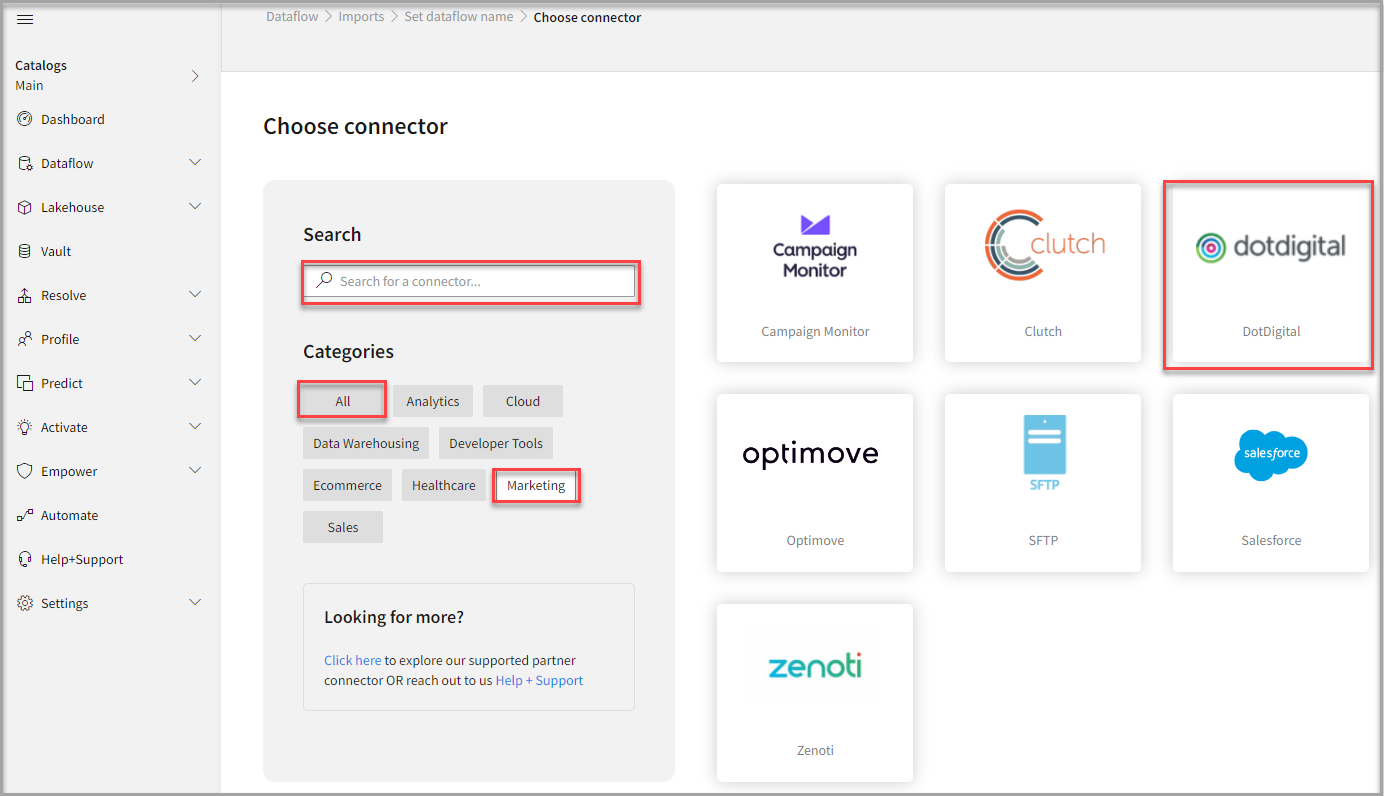Click the search magnifier icon
1384x796 pixels.
coord(324,281)
